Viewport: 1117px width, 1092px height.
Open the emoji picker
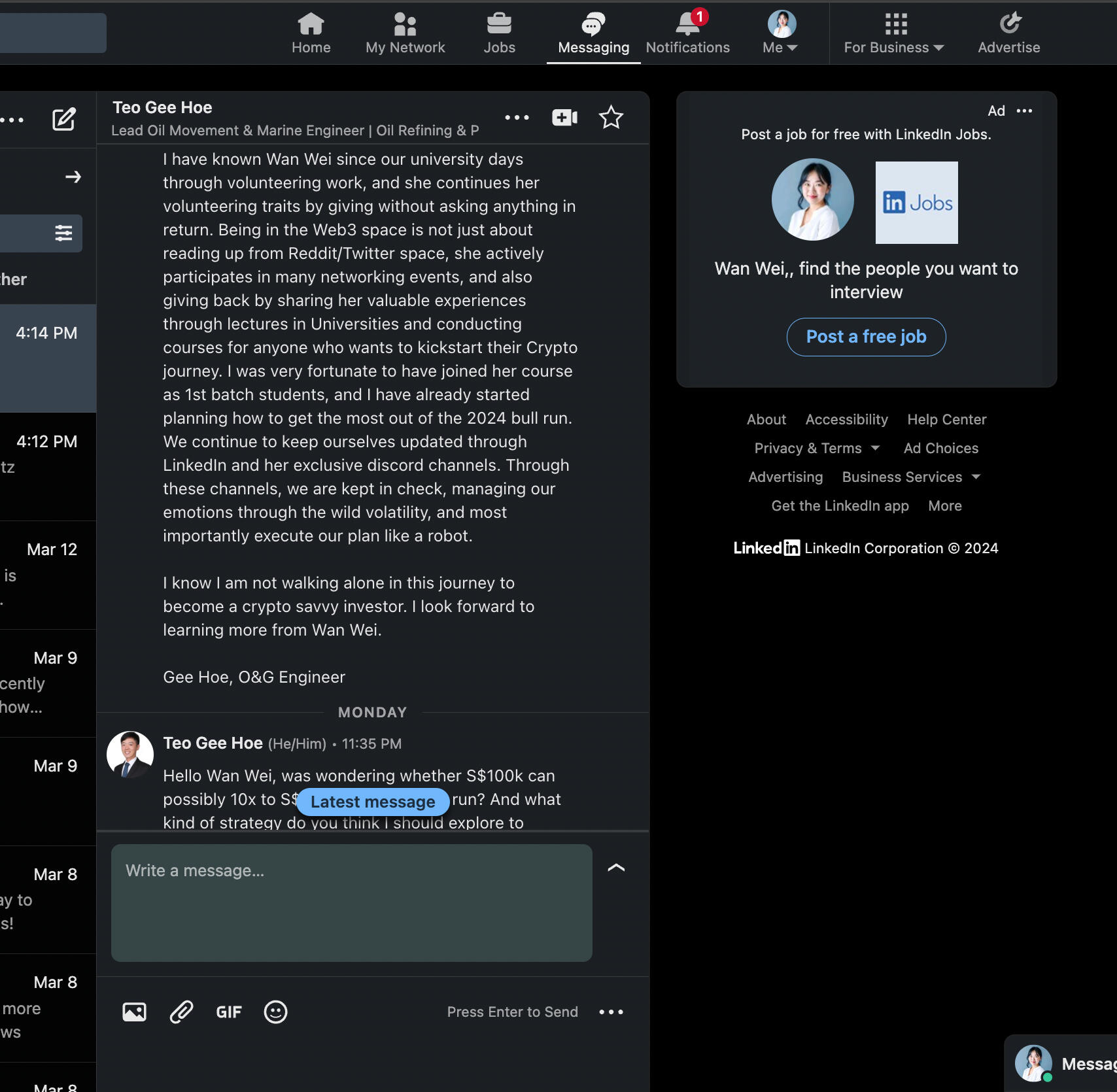tap(275, 1012)
